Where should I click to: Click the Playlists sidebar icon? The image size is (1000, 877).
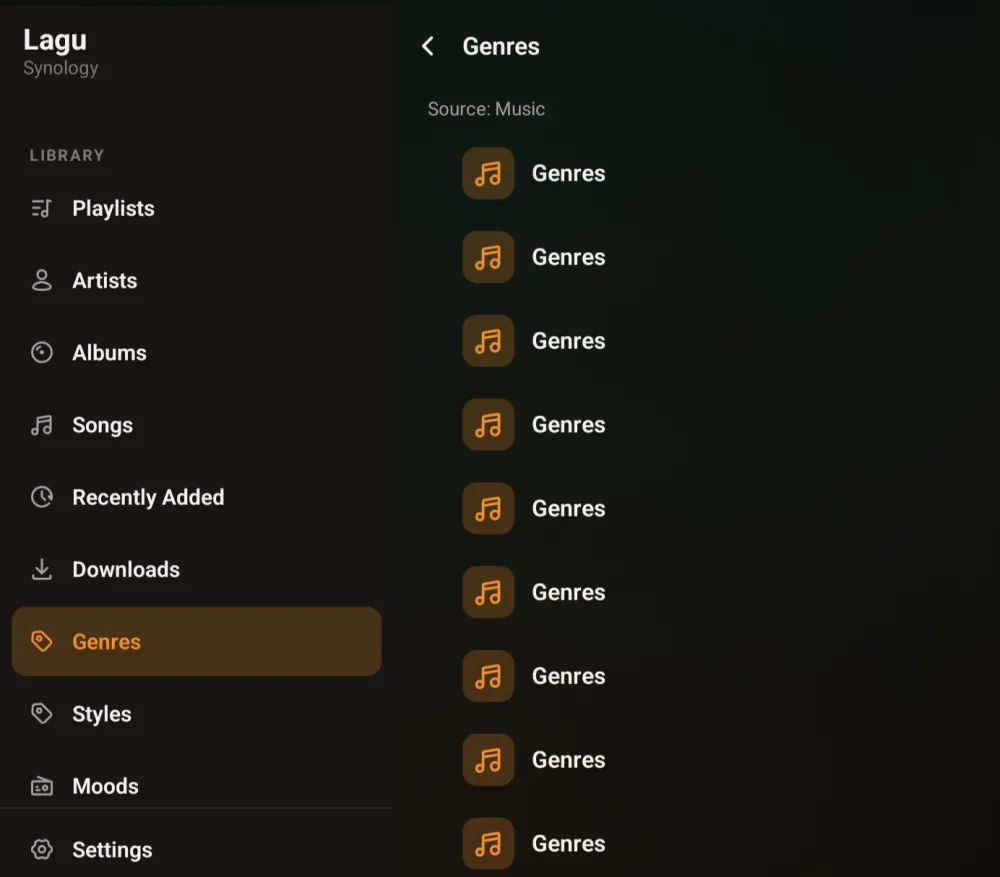[x=41, y=209]
